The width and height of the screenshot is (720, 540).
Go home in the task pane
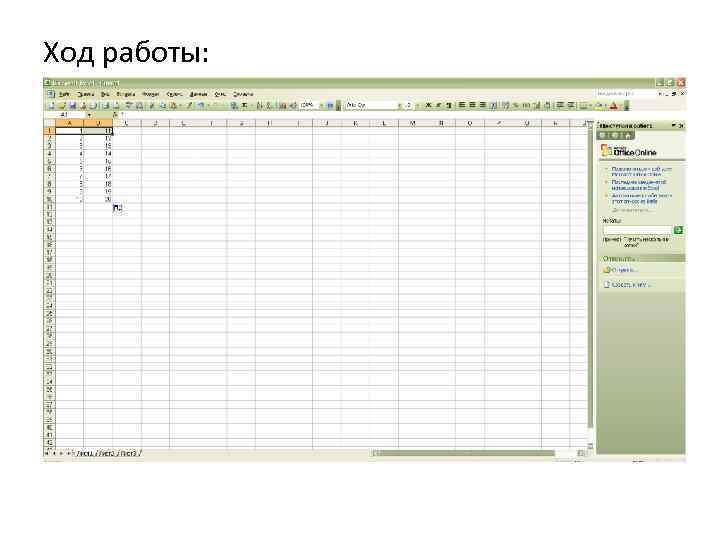click(628, 135)
